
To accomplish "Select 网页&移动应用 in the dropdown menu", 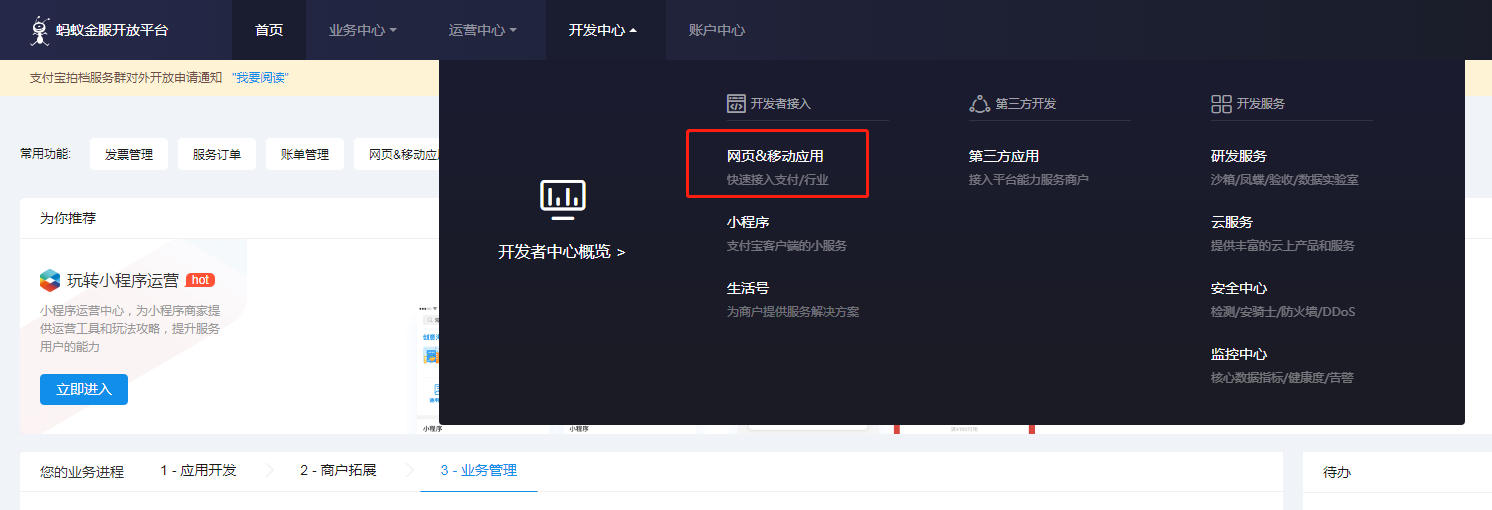I will [775, 156].
